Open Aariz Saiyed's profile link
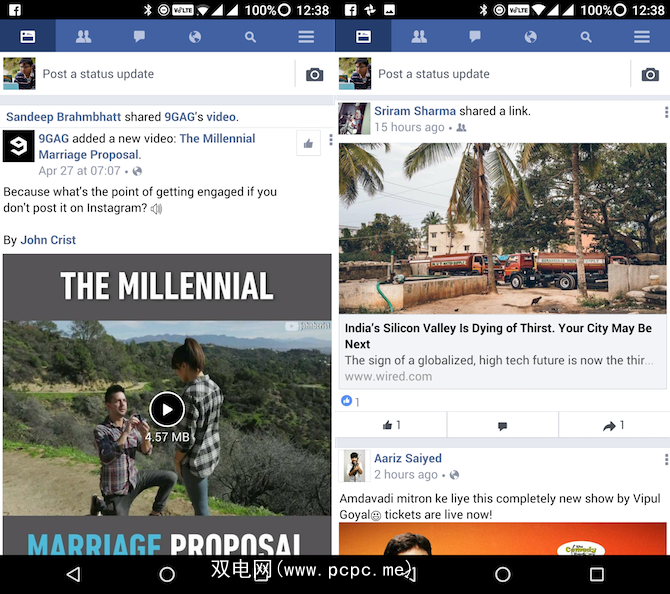 point(408,458)
